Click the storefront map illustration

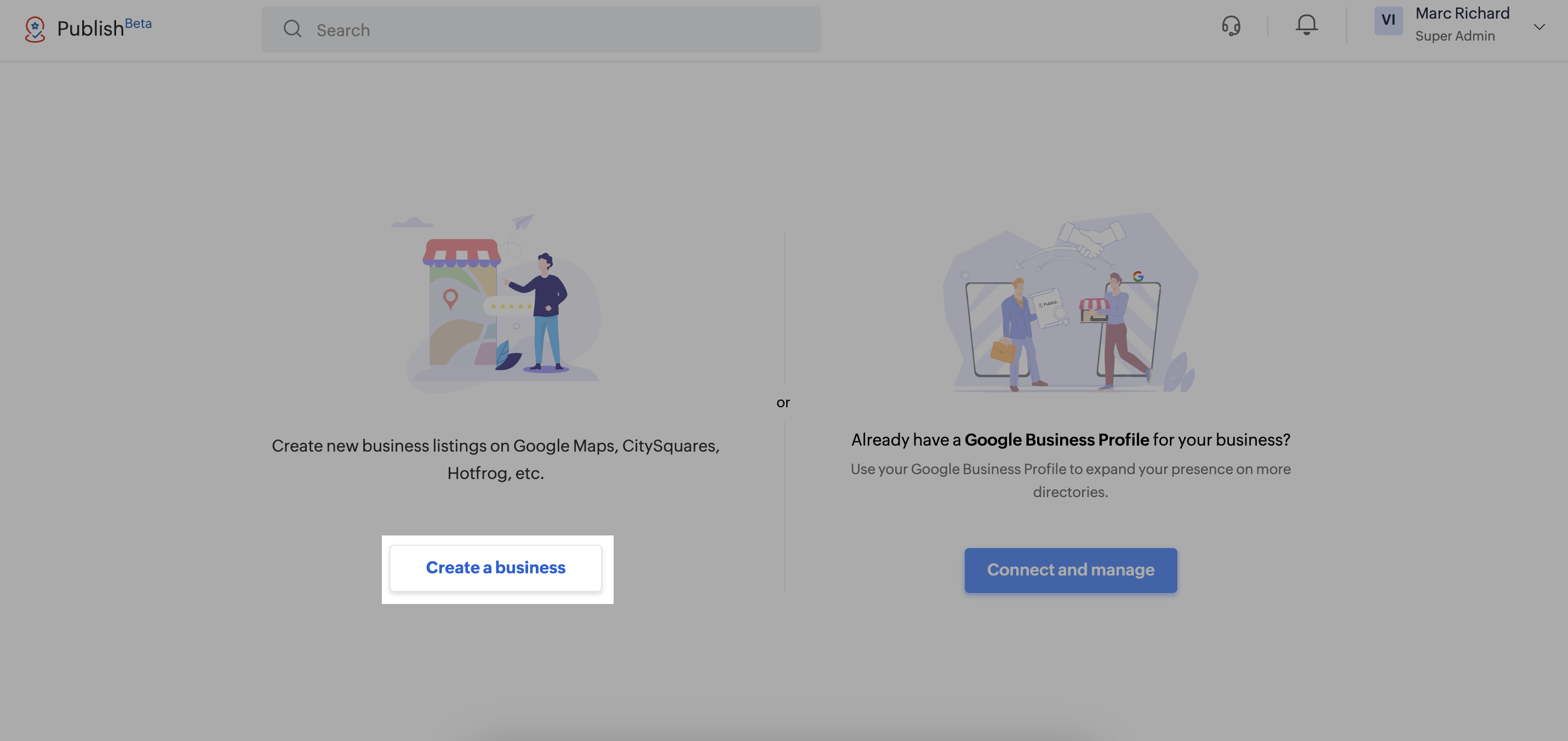coord(495,303)
